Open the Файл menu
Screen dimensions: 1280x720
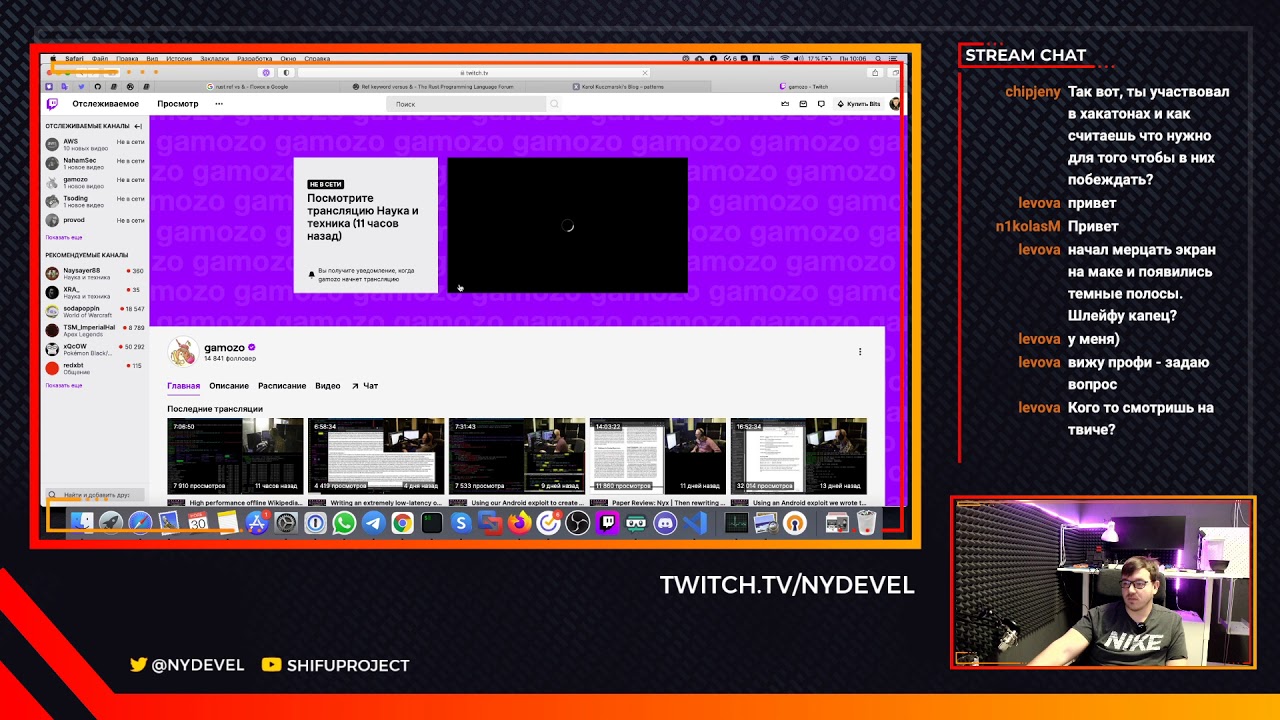coord(99,59)
